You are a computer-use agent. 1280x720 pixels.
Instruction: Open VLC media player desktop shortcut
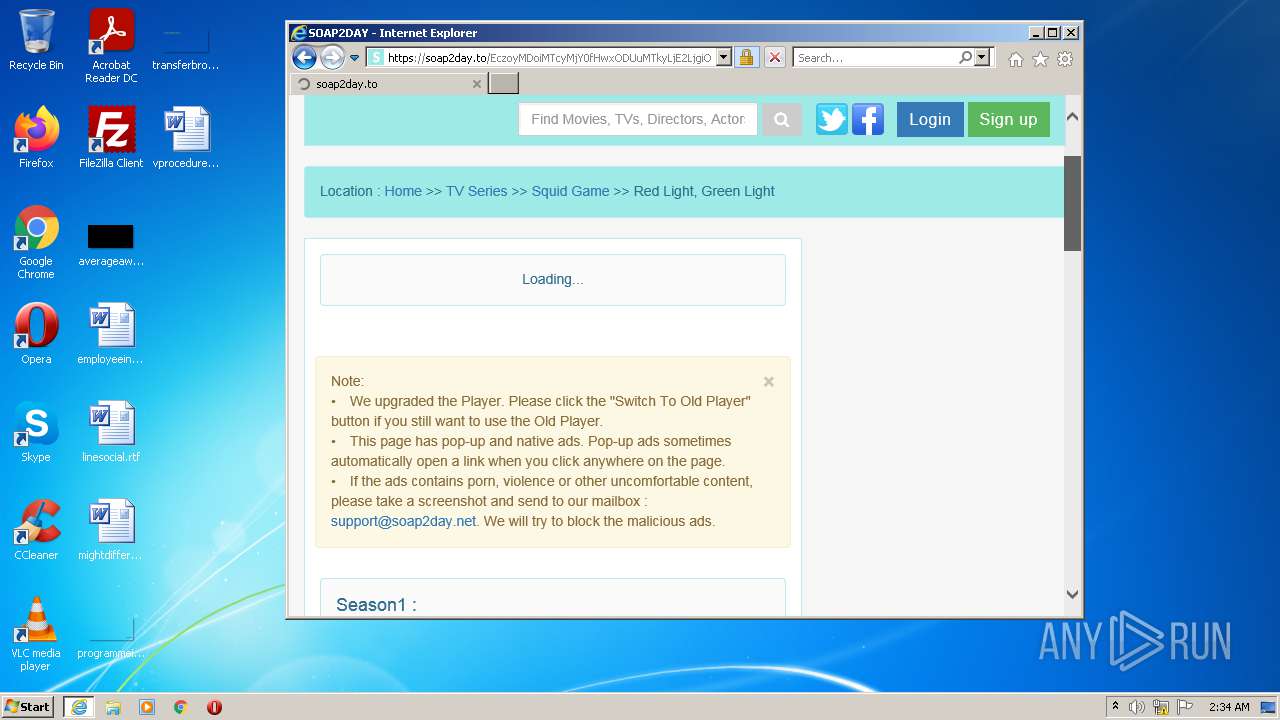click(x=36, y=634)
